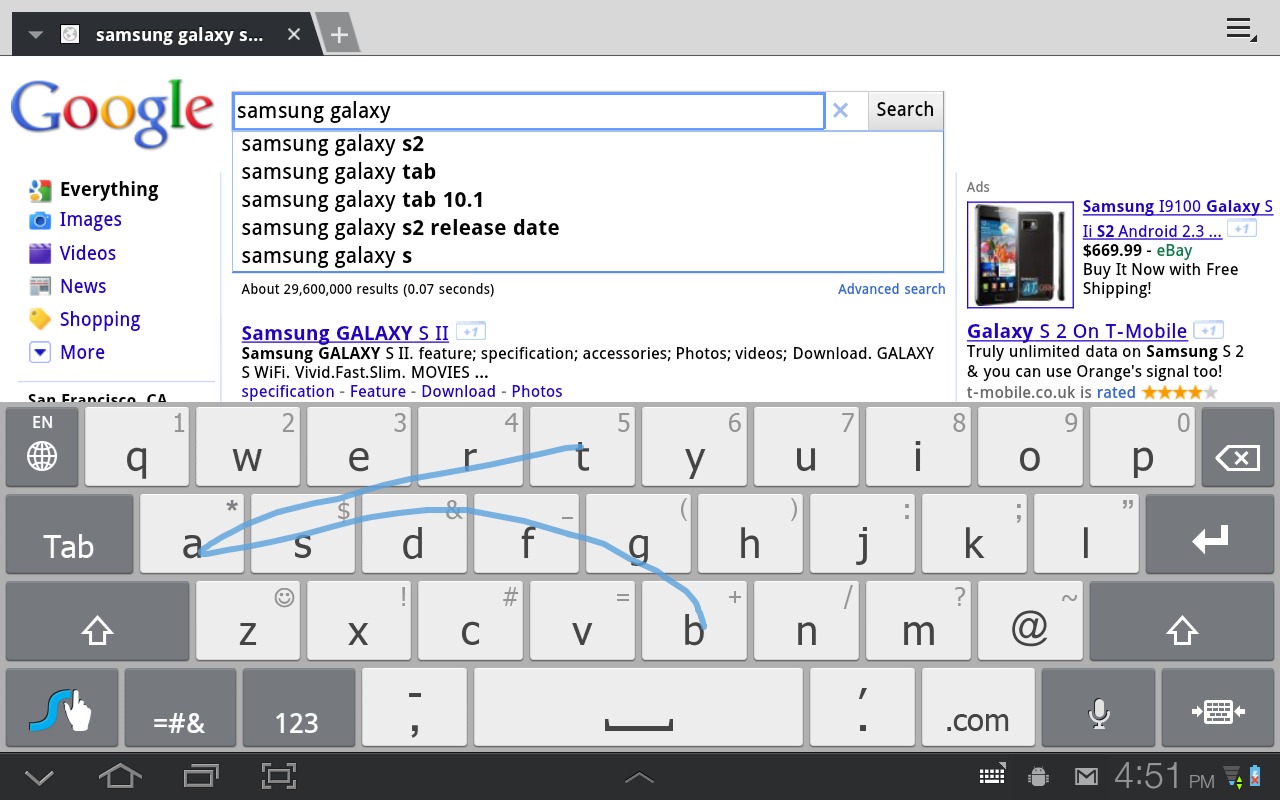Tap the recent apps button
The image size is (1280, 800).
201,776
